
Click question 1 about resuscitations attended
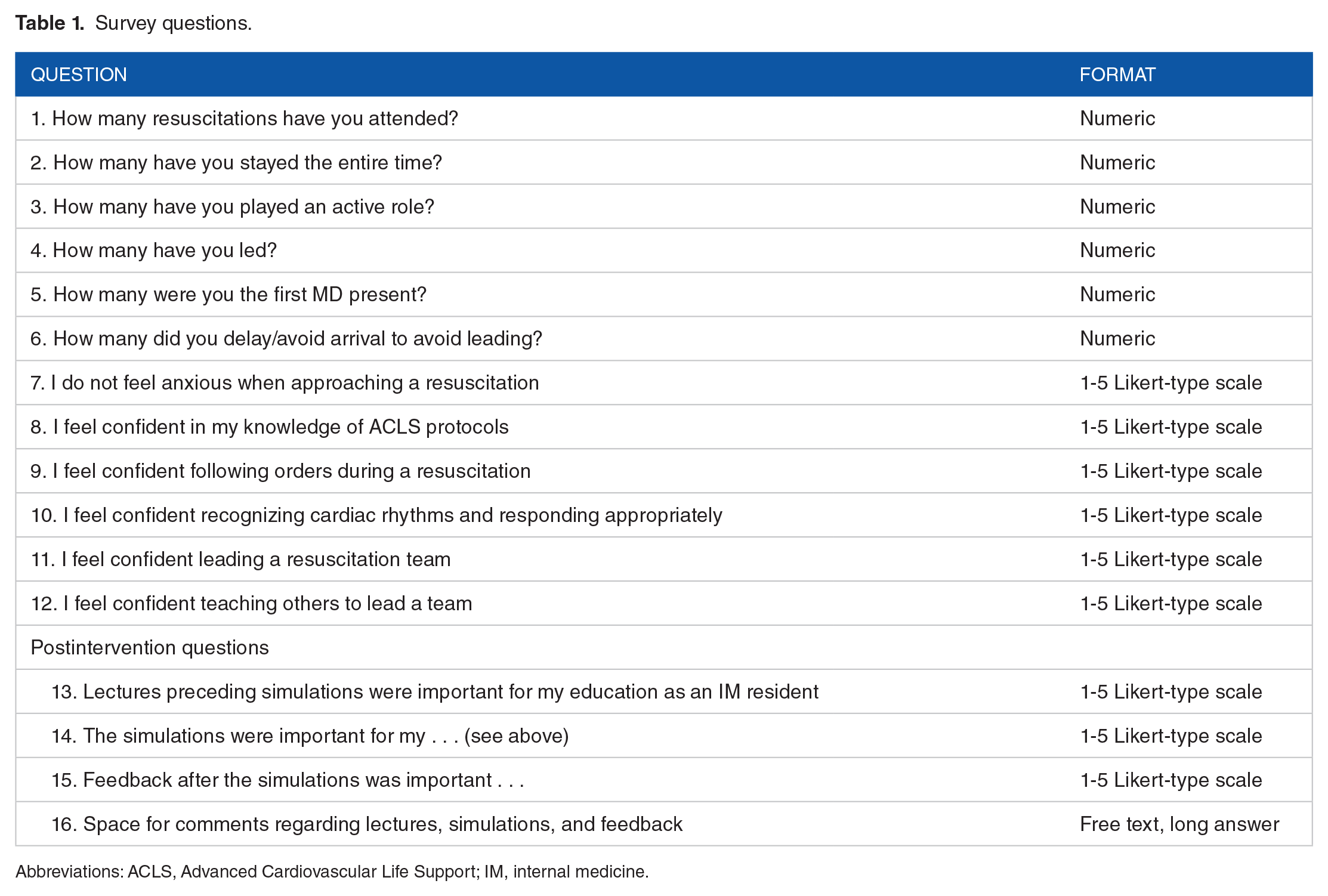(x=245, y=119)
